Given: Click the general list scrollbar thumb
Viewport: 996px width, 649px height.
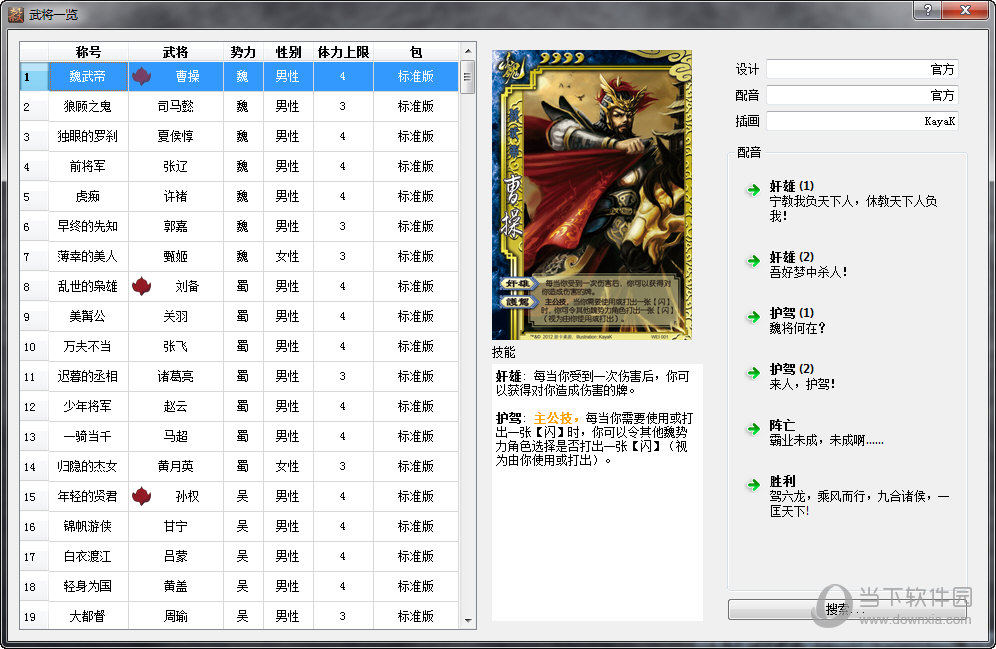Looking at the screenshot, I should [x=468, y=77].
